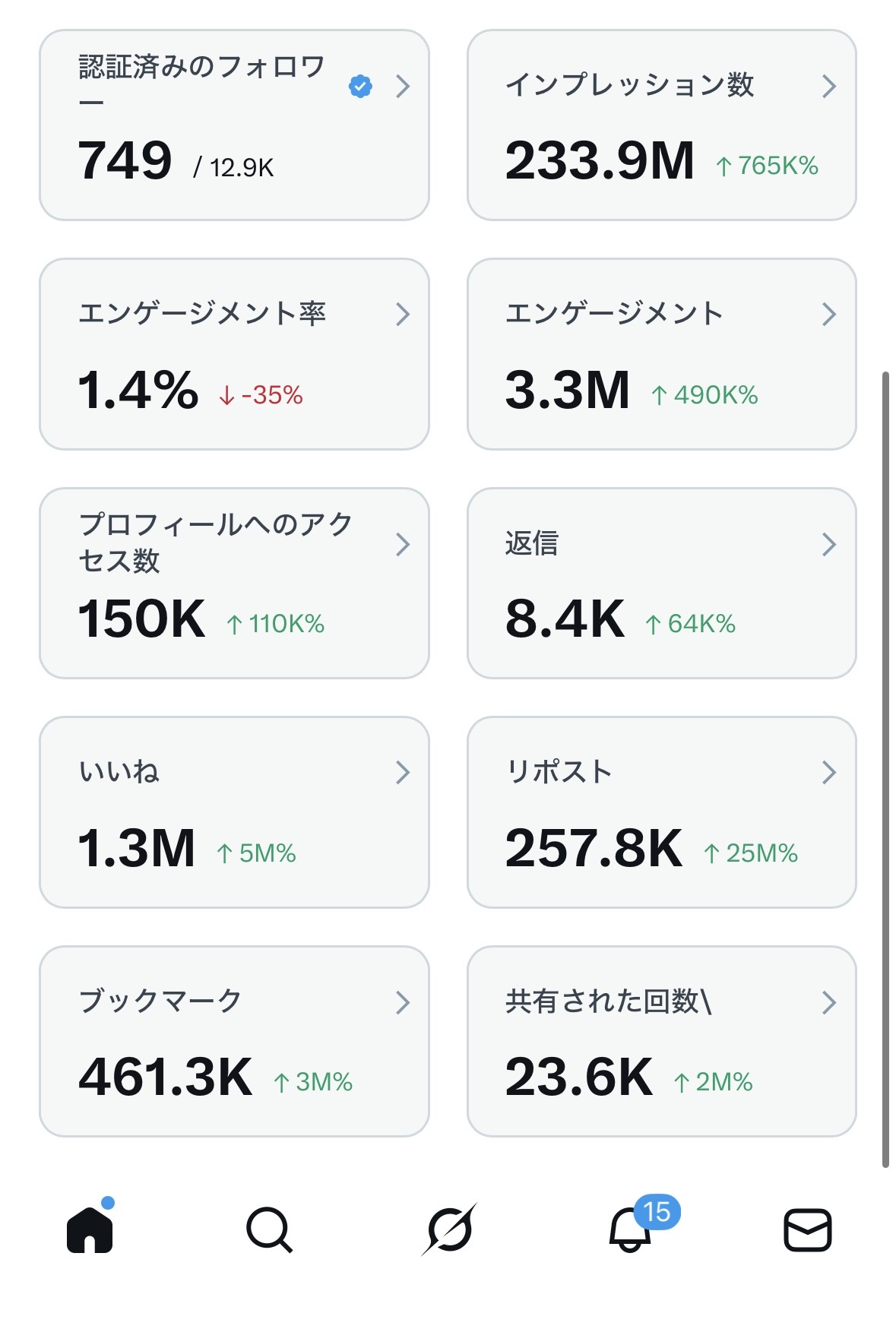Viewport: 896px width, 1329px height.
Task: Open the ブックマーク 461.3K card
Action: point(234,1041)
